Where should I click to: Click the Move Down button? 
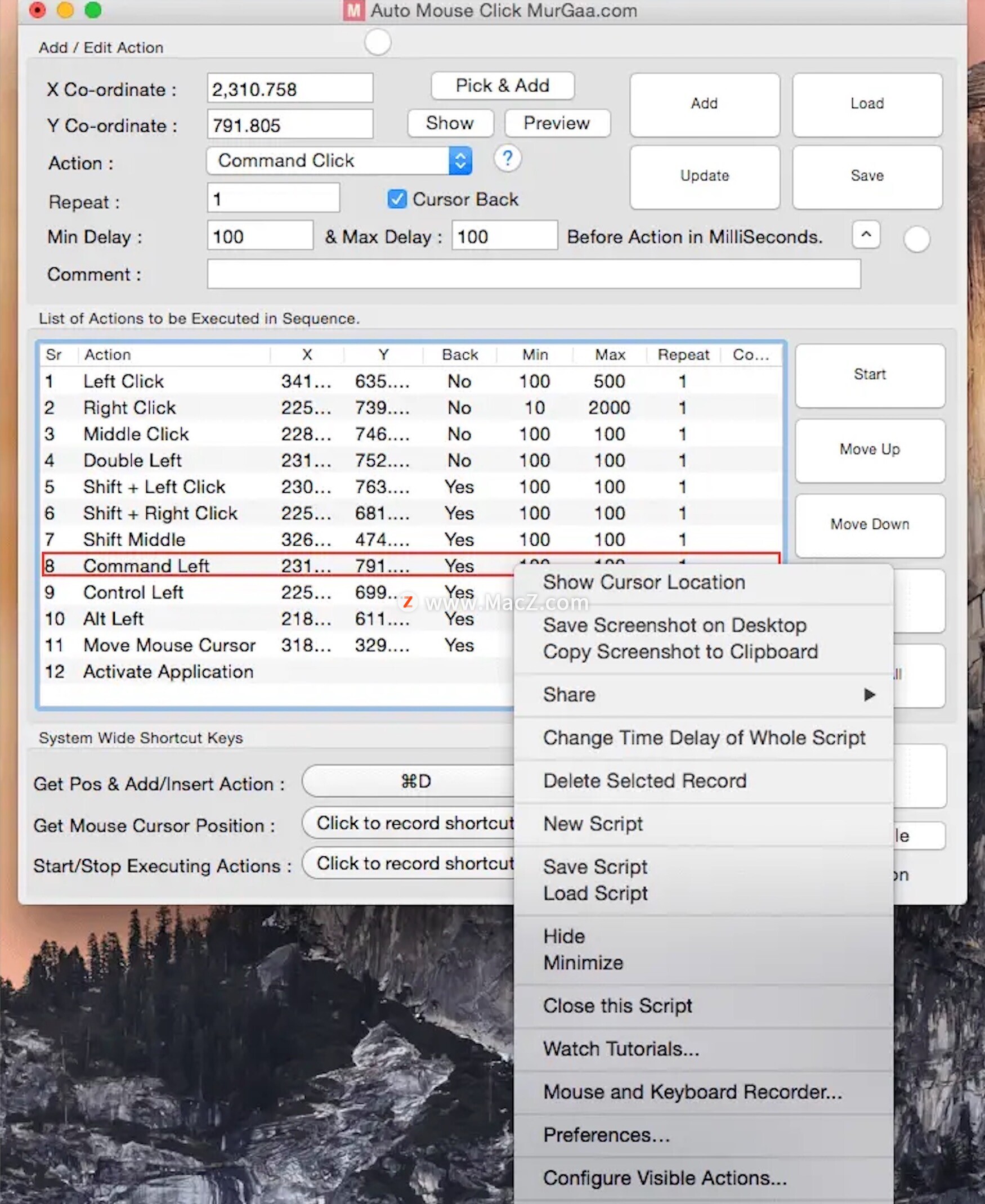click(x=870, y=525)
